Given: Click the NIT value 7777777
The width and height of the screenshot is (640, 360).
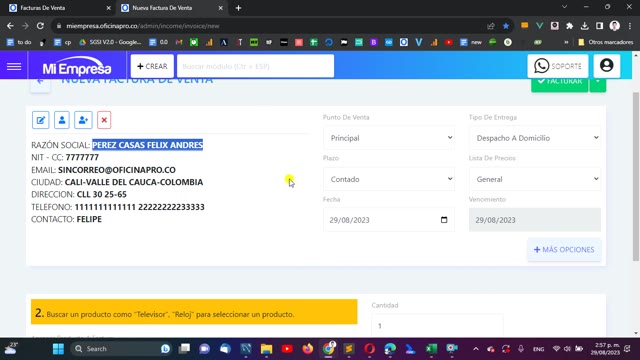Looking at the screenshot, I should (82, 157).
